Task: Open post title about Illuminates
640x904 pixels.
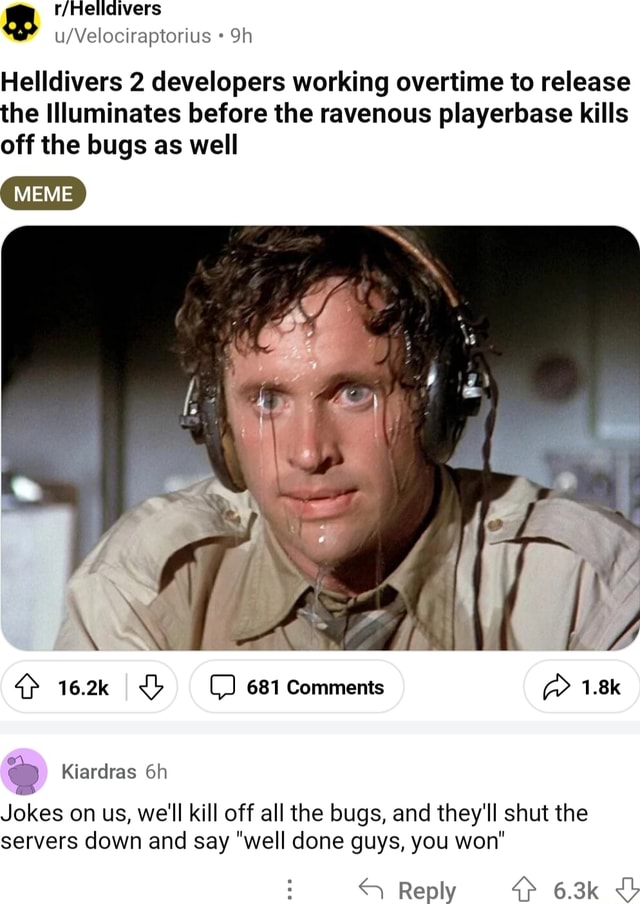Action: click(x=315, y=114)
